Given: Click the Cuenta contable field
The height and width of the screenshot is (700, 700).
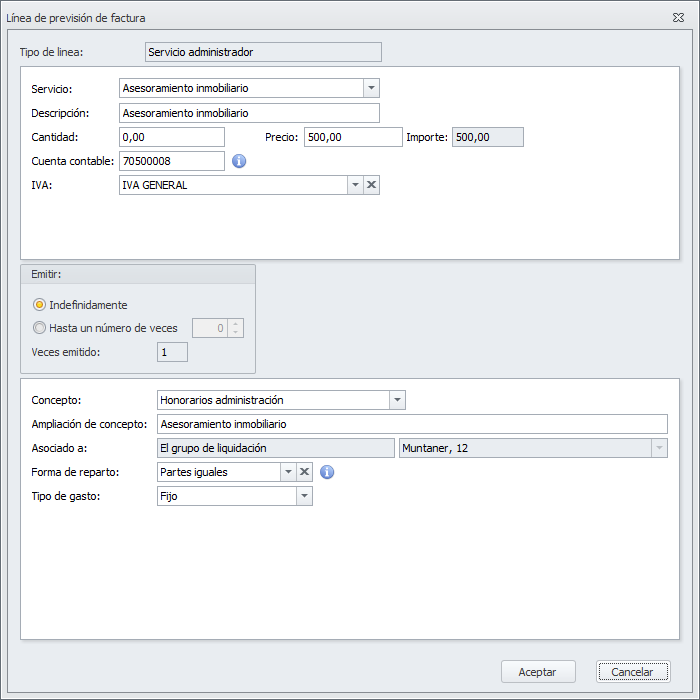Looking at the screenshot, I should (x=171, y=161).
